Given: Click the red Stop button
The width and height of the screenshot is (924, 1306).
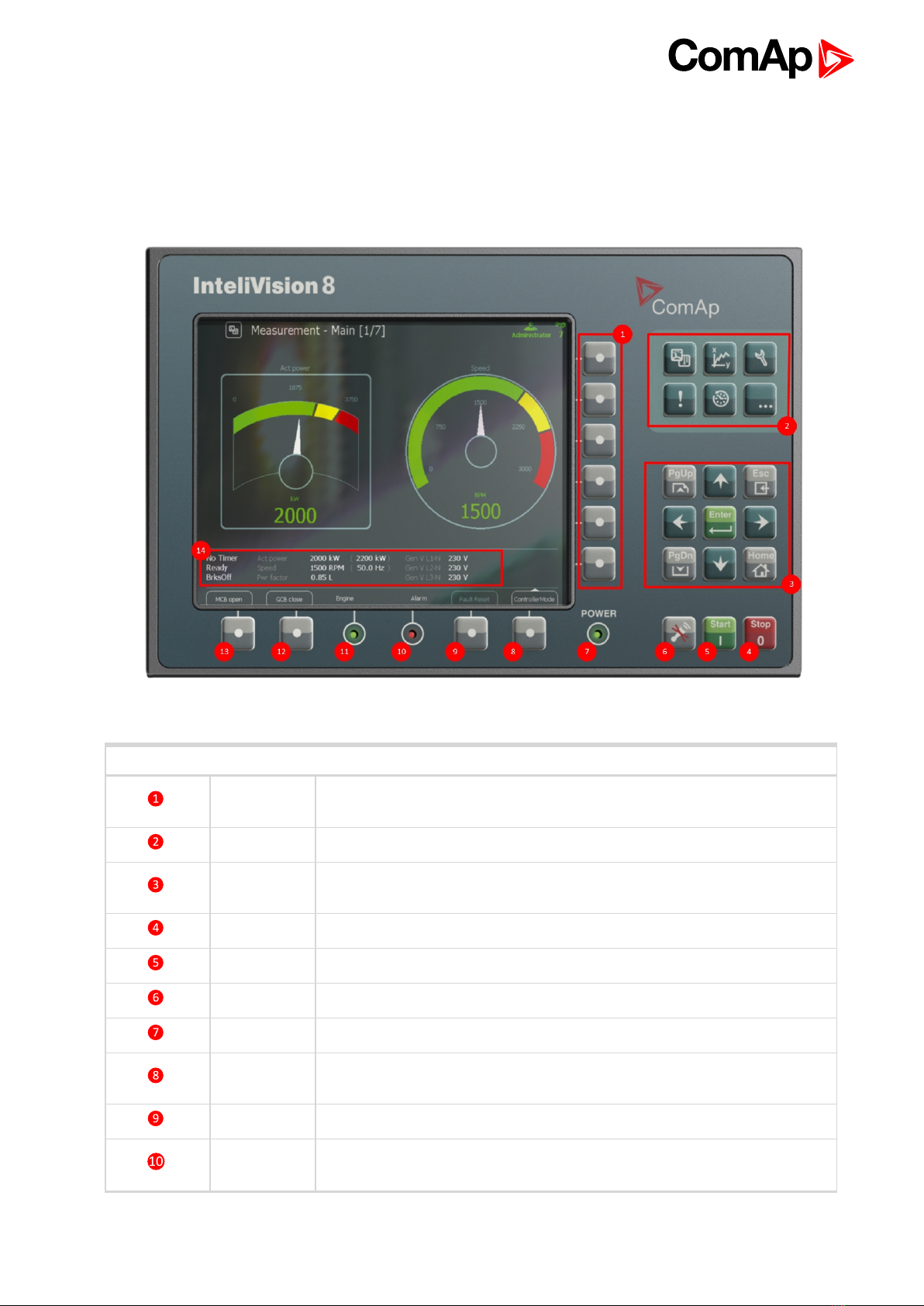Looking at the screenshot, I should pos(760,633).
